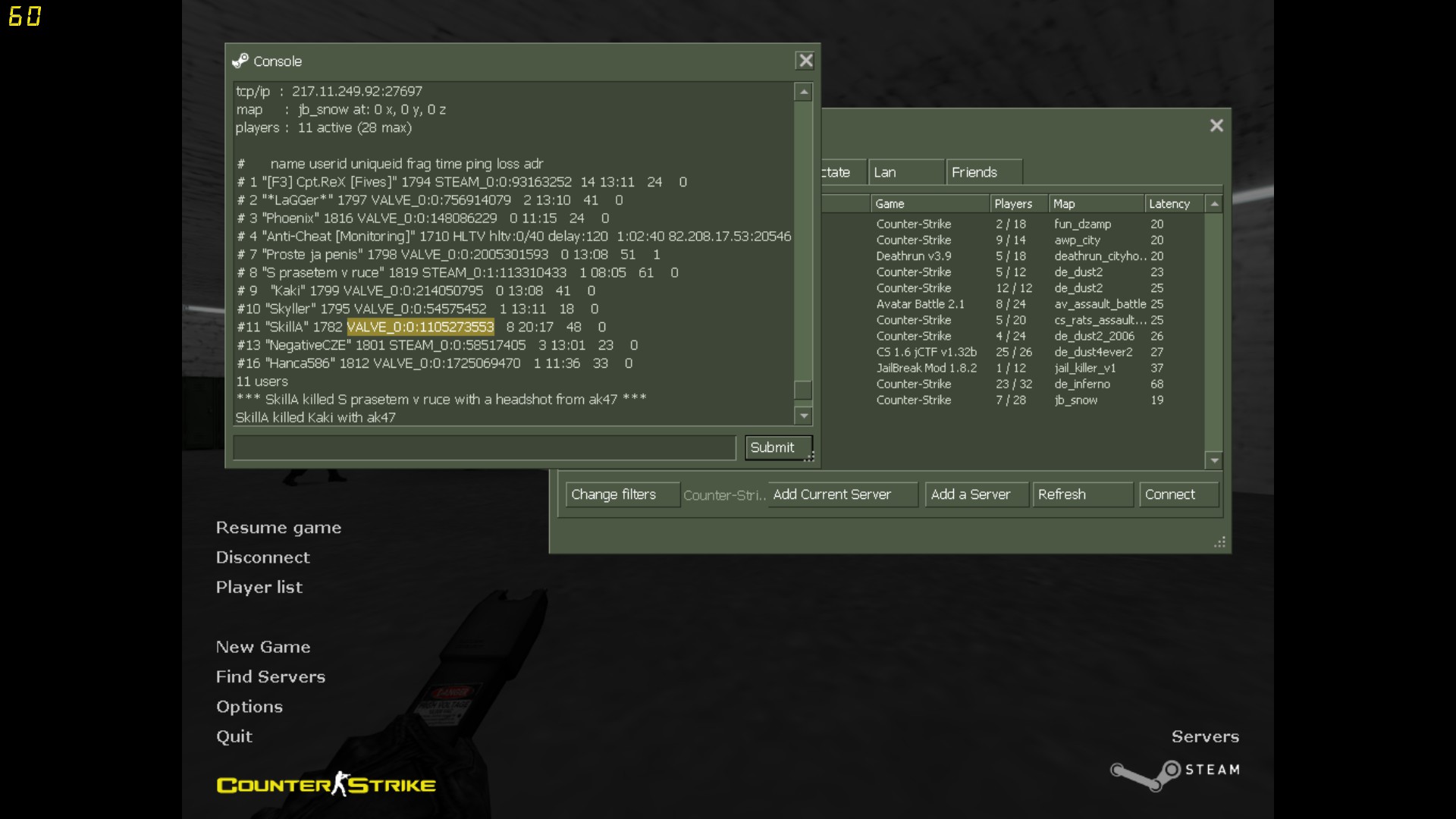Image resolution: width=1456 pixels, height=819 pixels.
Task: Click the console resize grip
Action: coord(809,457)
